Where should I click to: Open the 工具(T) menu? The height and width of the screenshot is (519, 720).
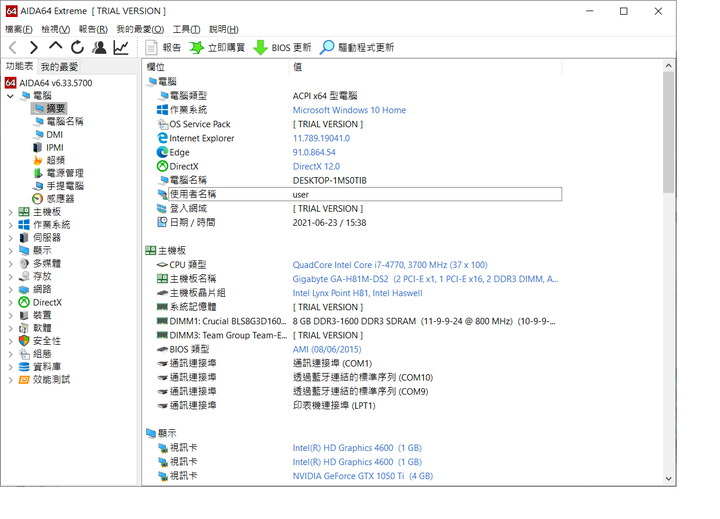coord(186,29)
